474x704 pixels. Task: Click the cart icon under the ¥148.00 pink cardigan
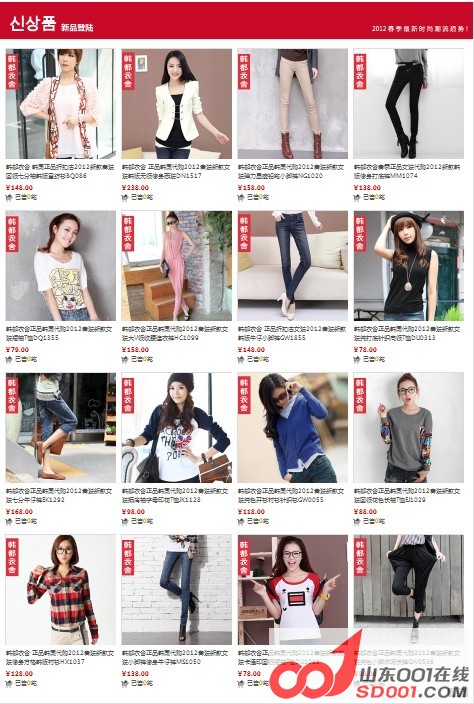click(x=8, y=197)
